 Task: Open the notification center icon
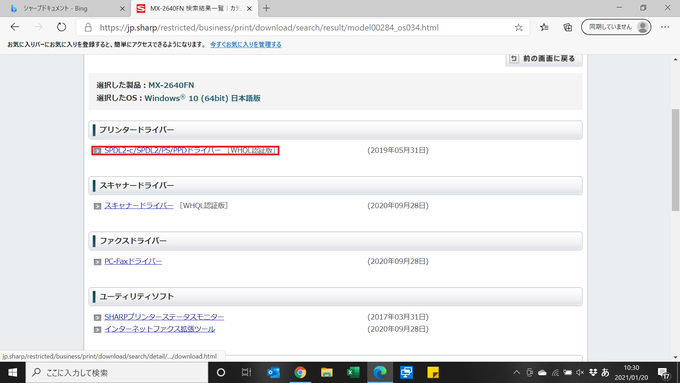click(x=664, y=373)
